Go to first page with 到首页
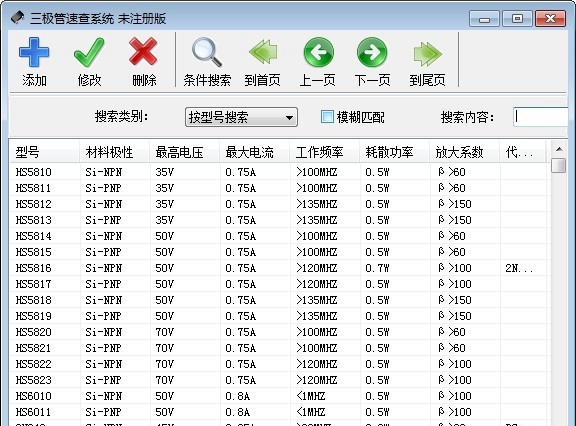 click(262, 61)
